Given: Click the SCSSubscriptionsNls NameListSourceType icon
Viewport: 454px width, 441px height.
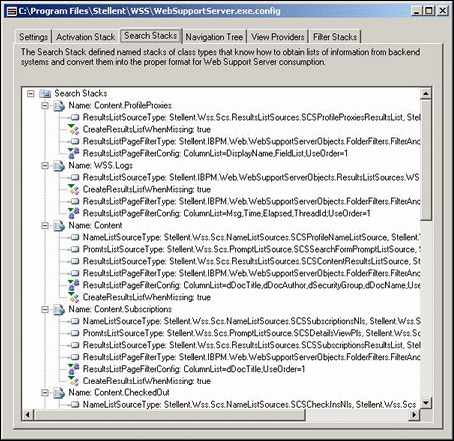Looking at the screenshot, I should point(75,321).
